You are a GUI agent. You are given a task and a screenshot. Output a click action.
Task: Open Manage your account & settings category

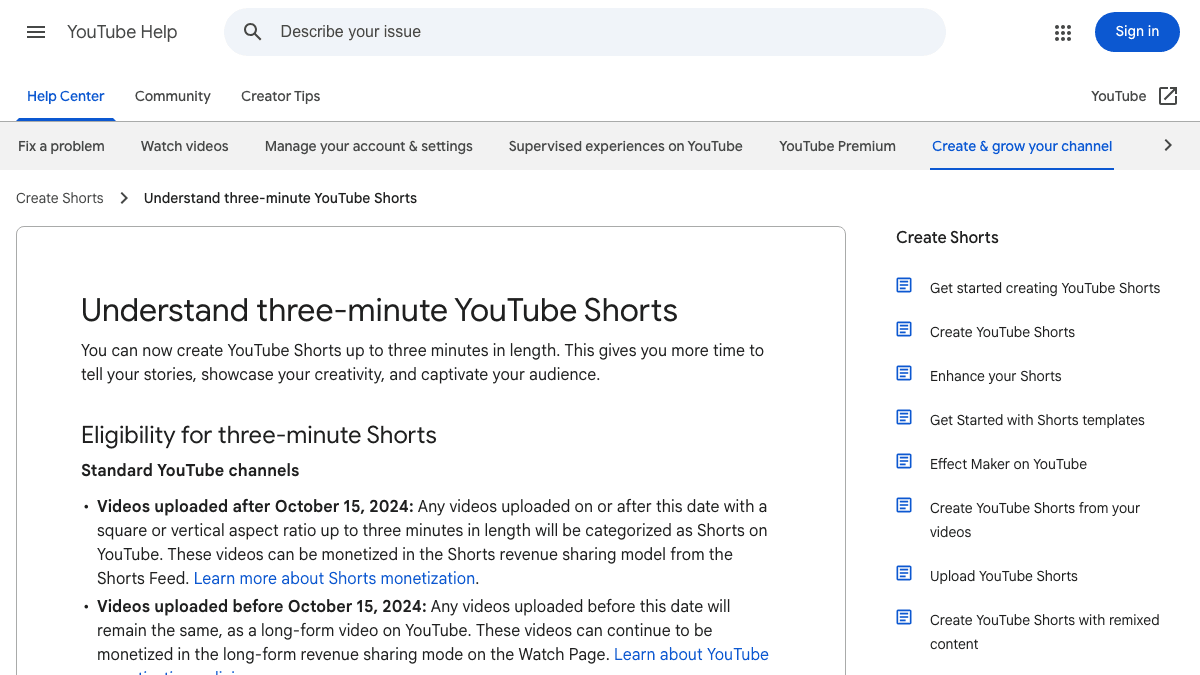click(369, 146)
